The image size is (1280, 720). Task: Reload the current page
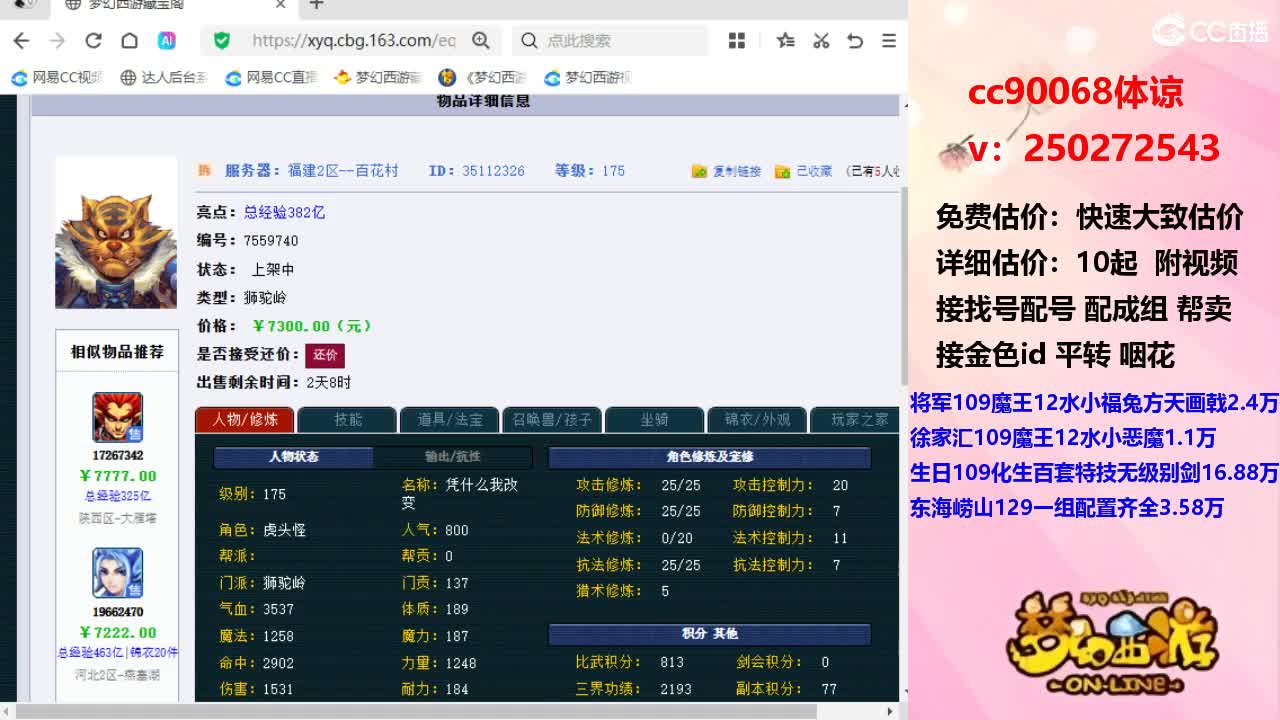pyautogui.click(x=93, y=41)
